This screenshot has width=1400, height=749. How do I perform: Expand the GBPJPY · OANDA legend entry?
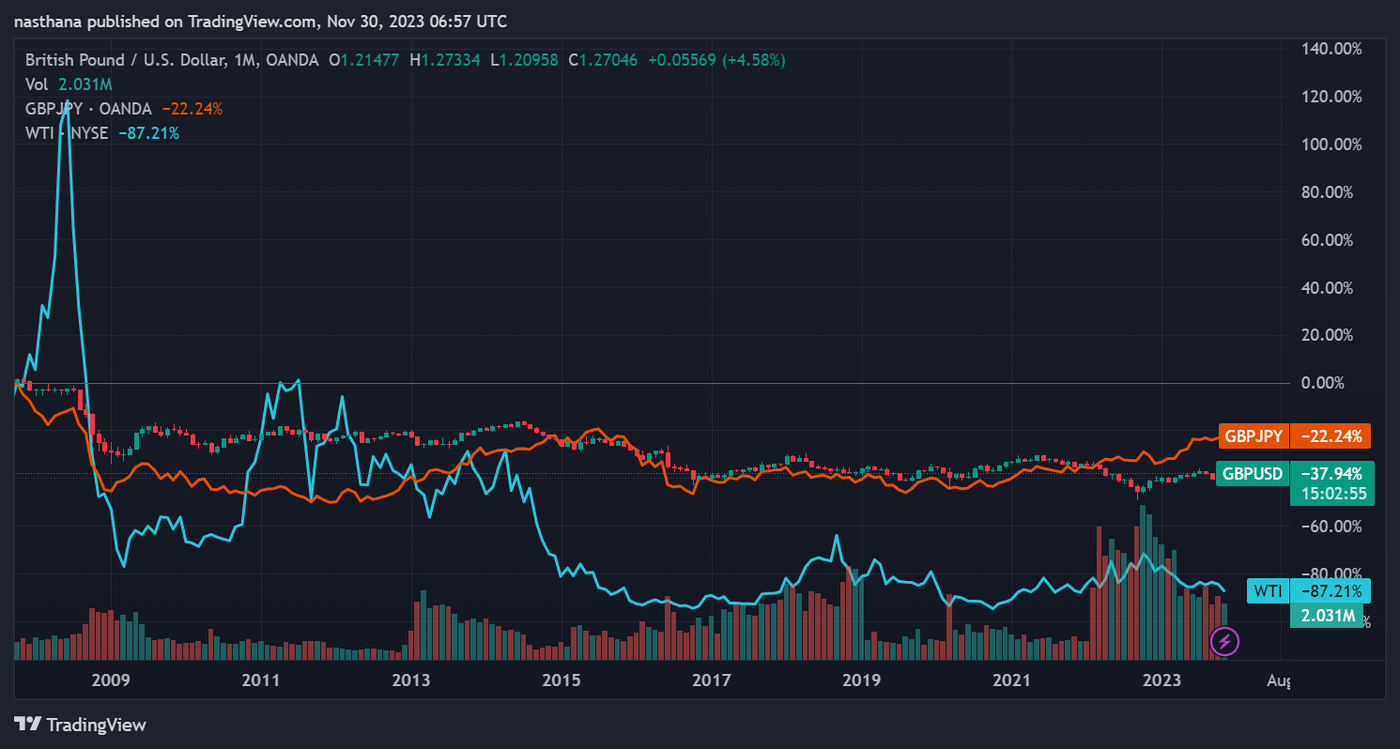click(88, 108)
